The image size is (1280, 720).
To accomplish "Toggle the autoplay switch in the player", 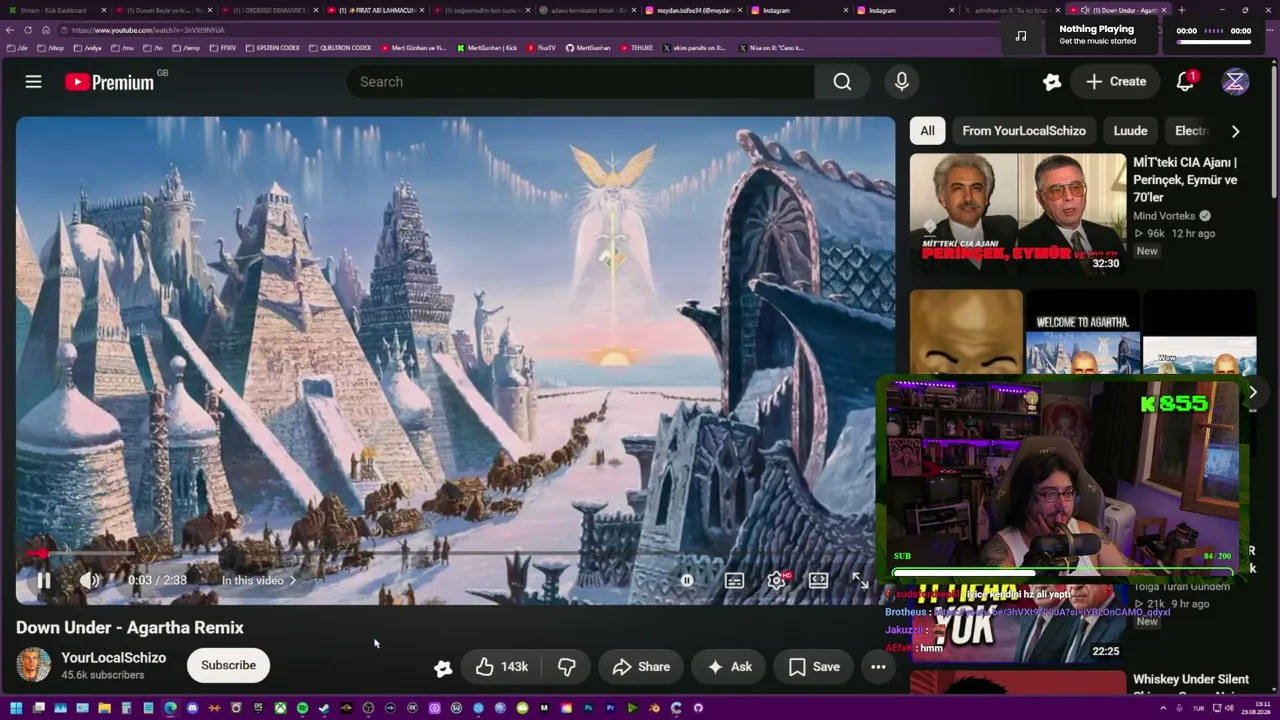I will pos(687,580).
